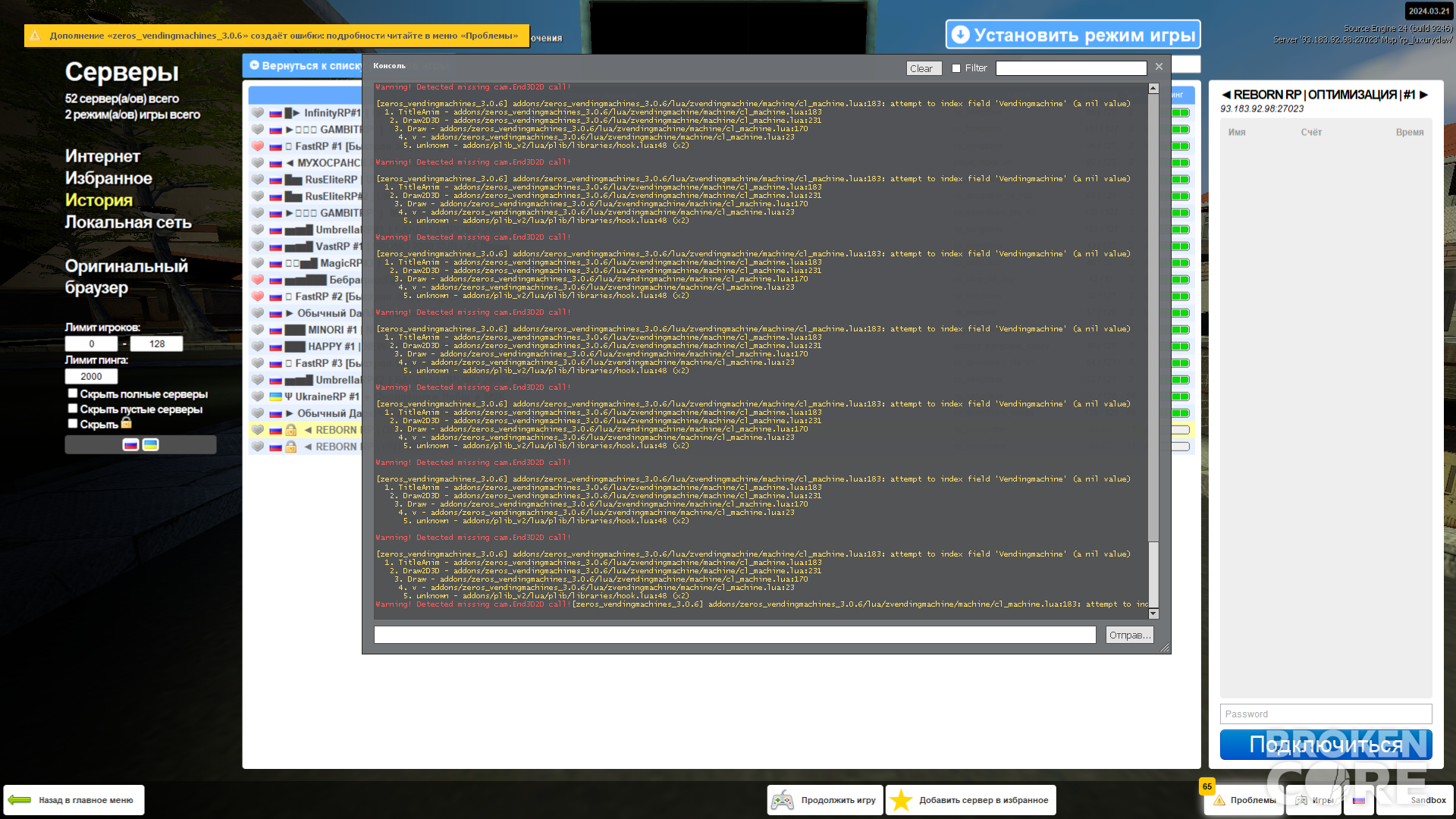Screen dimensions: 1456x819
Task: Add server to favorites button
Action: tap(971, 800)
